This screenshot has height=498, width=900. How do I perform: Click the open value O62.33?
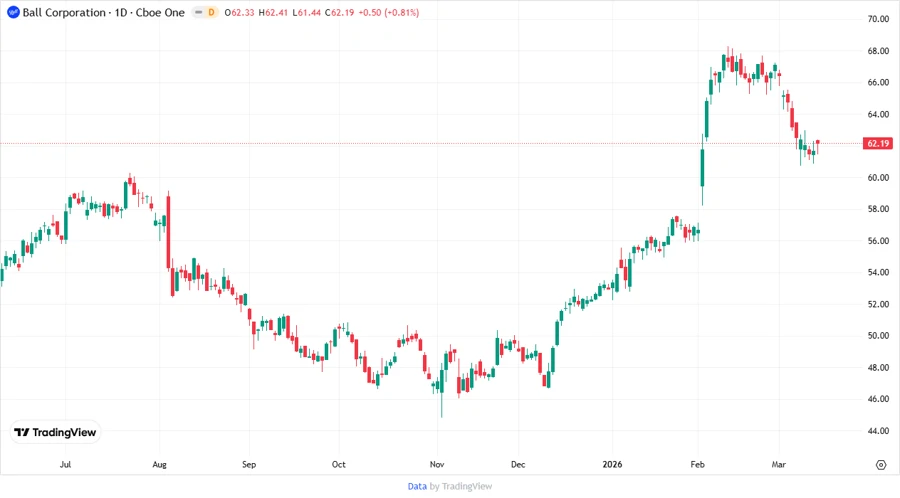[239, 13]
